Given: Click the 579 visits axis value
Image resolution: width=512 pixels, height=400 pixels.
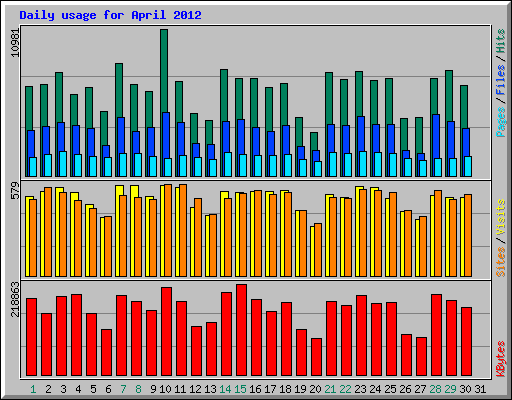Looking at the screenshot, I should coord(16,190).
